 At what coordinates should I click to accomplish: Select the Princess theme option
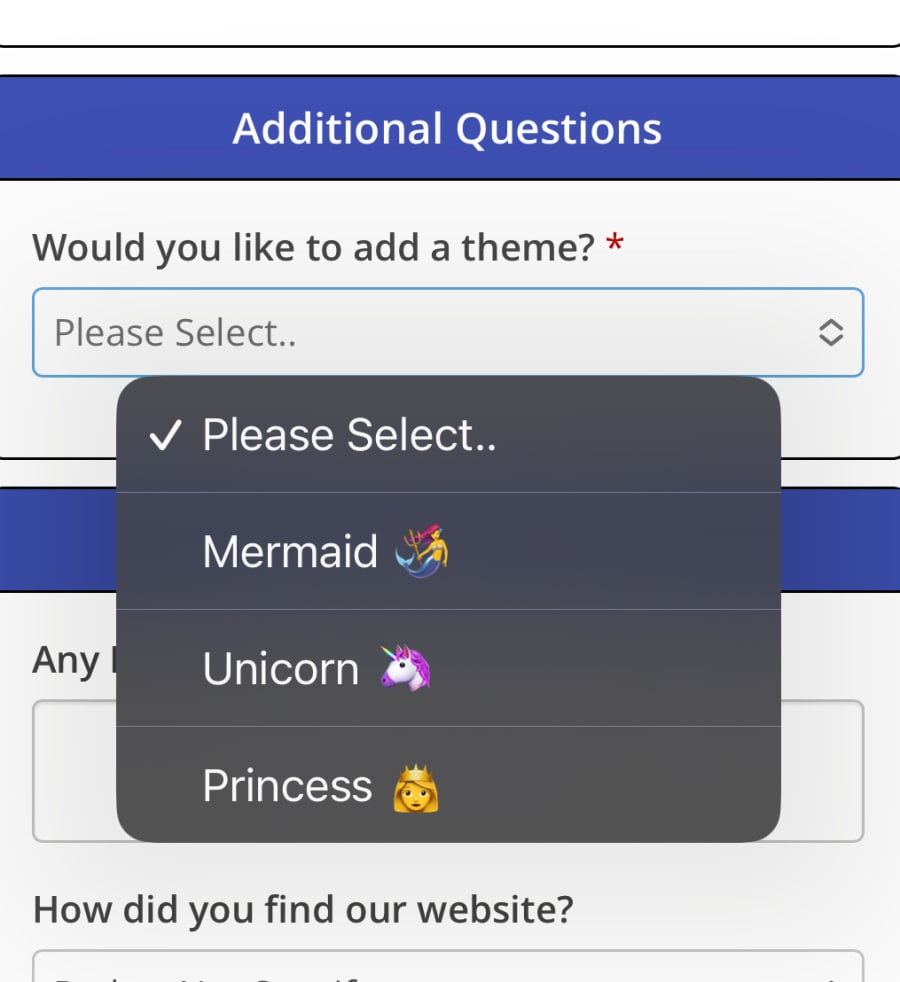pos(287,786)
